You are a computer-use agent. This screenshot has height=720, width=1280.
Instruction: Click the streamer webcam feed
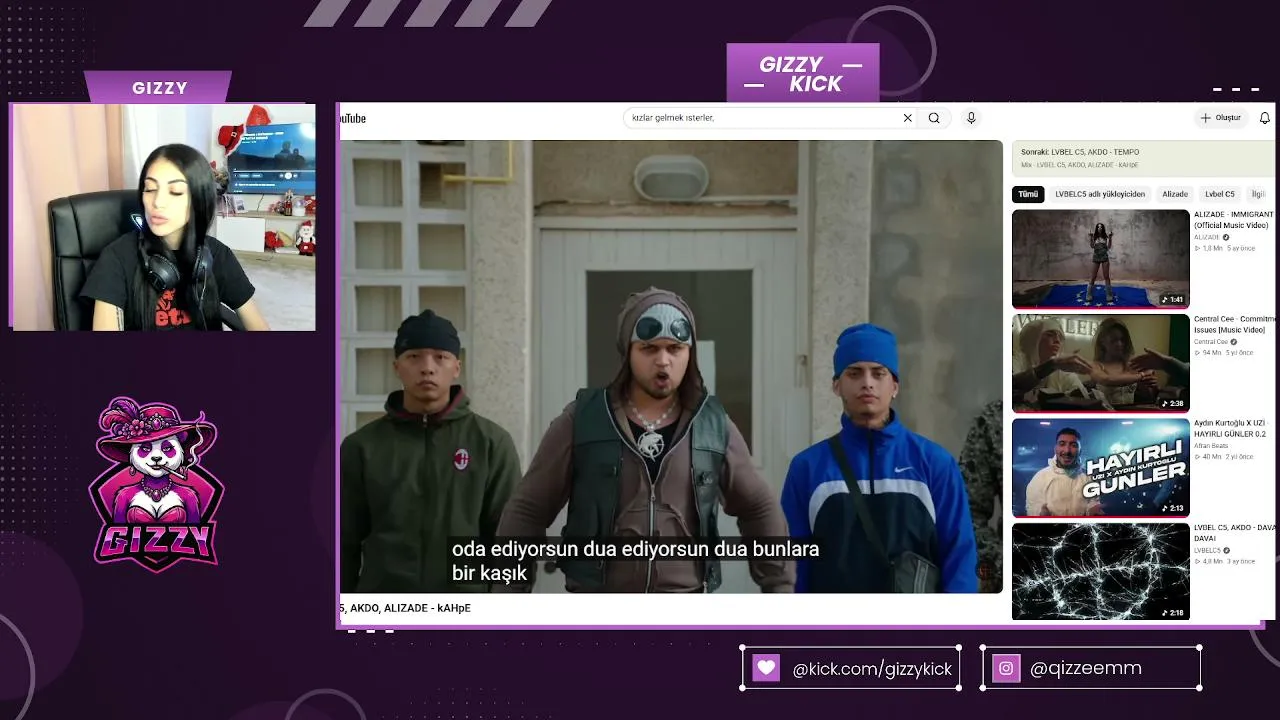[163, 217]
